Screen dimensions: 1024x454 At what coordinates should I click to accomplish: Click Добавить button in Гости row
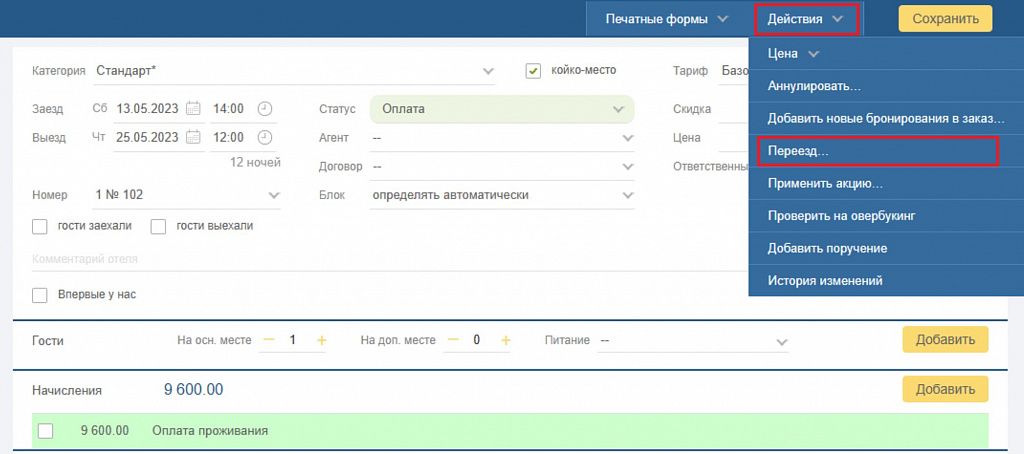tap(946, 340)
